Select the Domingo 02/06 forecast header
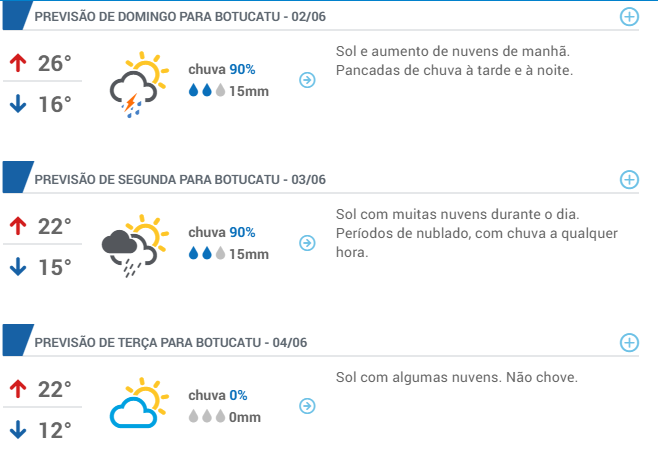Screen dimensions: 658x454 [x=180, y=17]
